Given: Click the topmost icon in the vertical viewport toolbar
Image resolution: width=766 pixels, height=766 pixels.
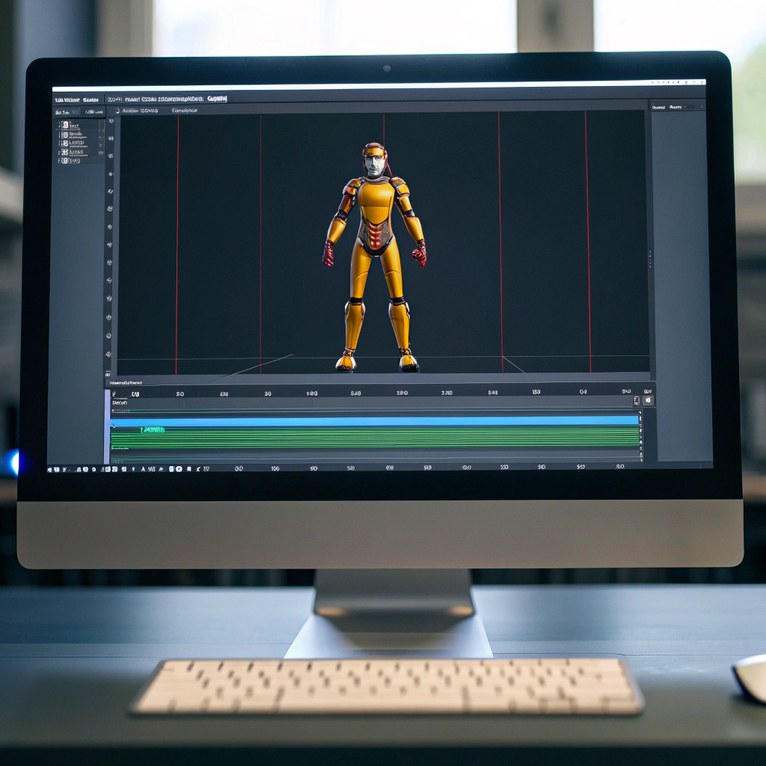Looking at the screenshot, I should [x=111, y=121].
